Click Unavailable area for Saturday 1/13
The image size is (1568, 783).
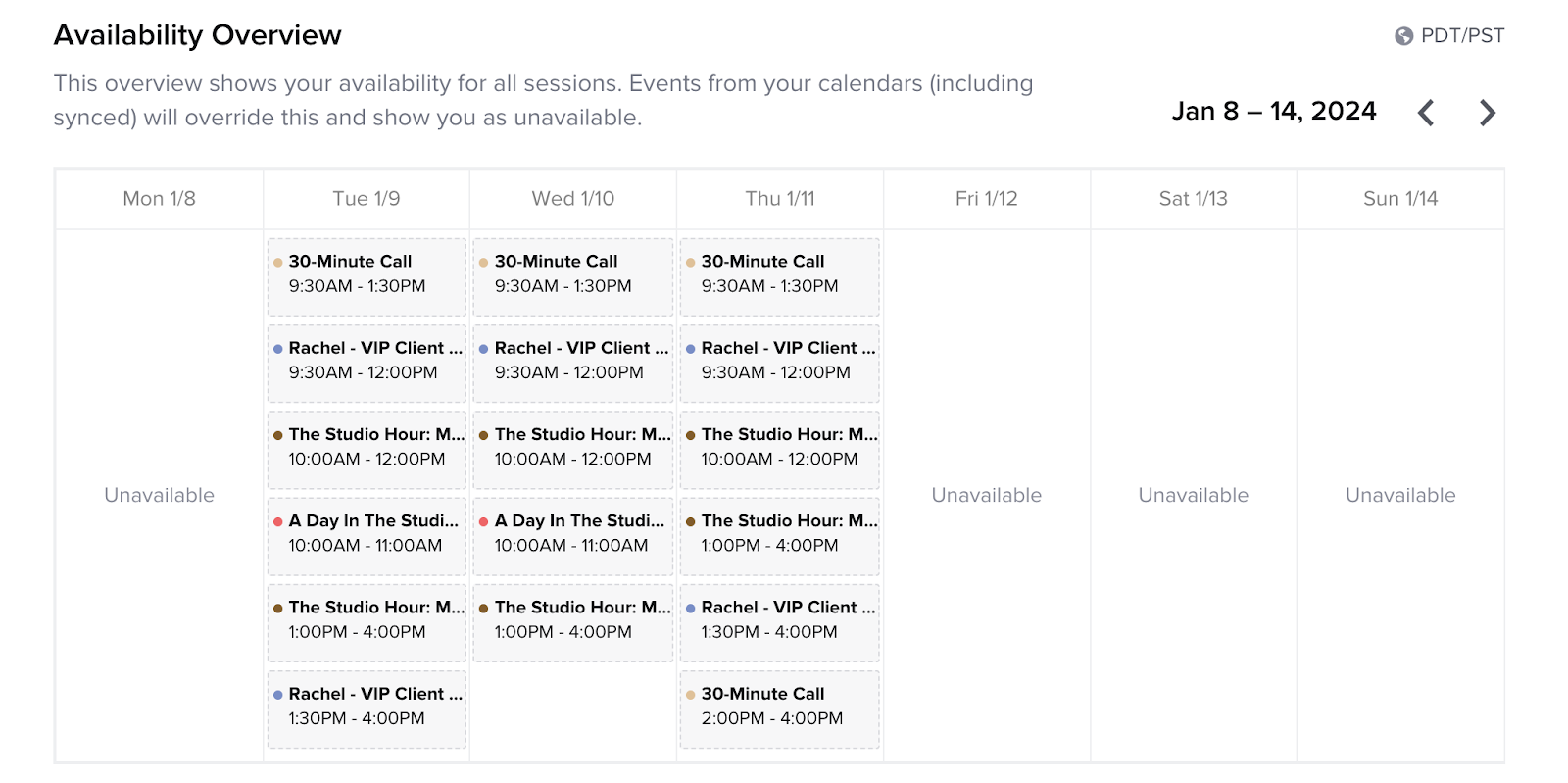pyautogui.click(x=1194, y=495)
